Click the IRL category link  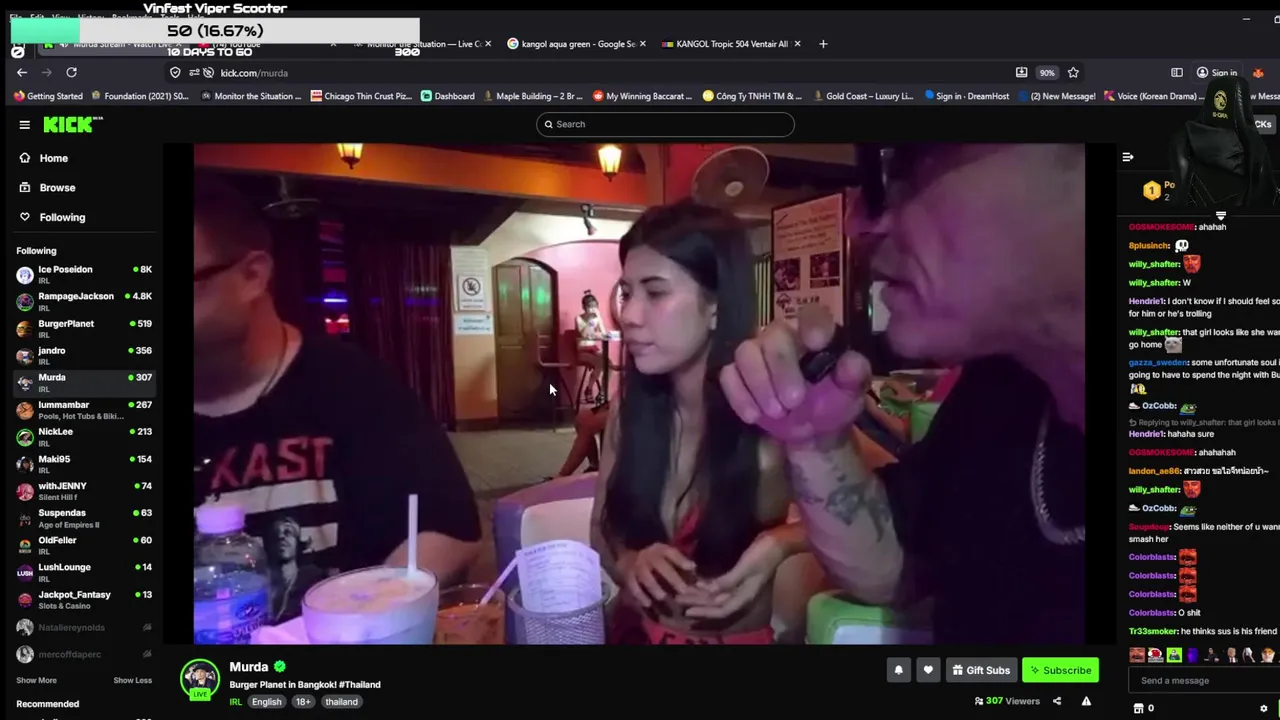(x=236, y=702)
